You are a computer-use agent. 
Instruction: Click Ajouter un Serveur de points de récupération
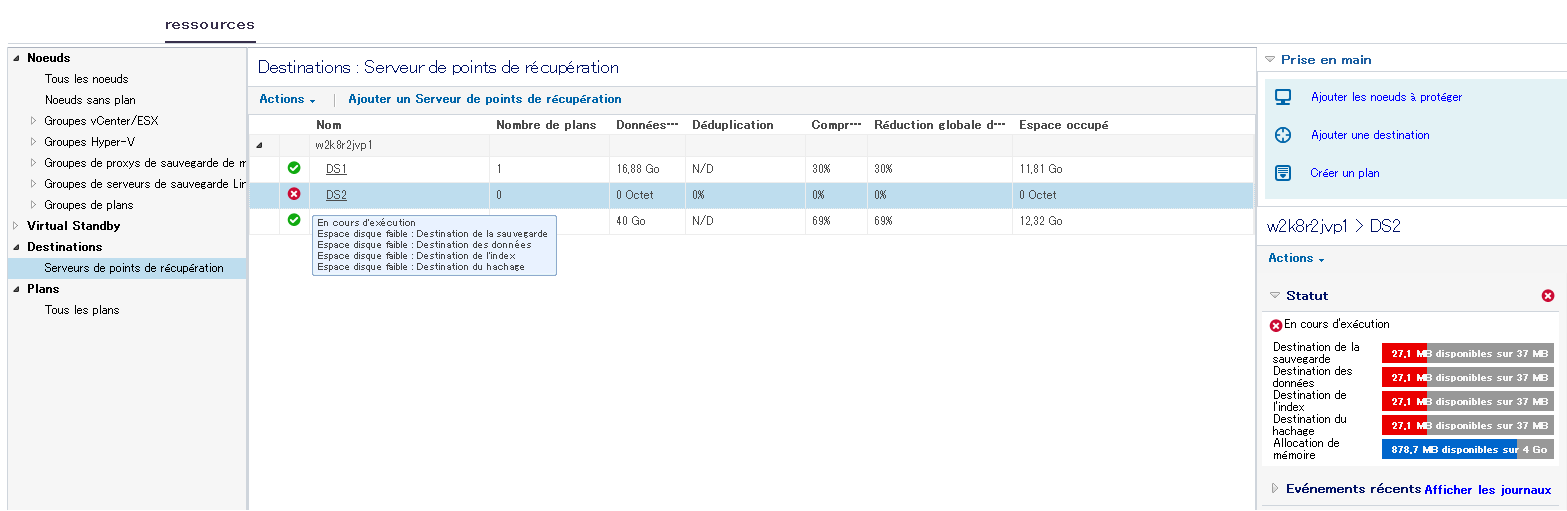click(484, 99)
